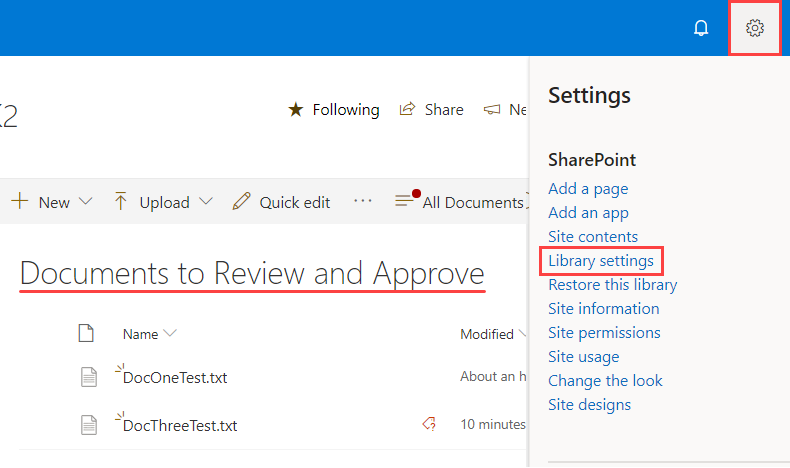Click the DocOneTest.txt file icon

89,377
